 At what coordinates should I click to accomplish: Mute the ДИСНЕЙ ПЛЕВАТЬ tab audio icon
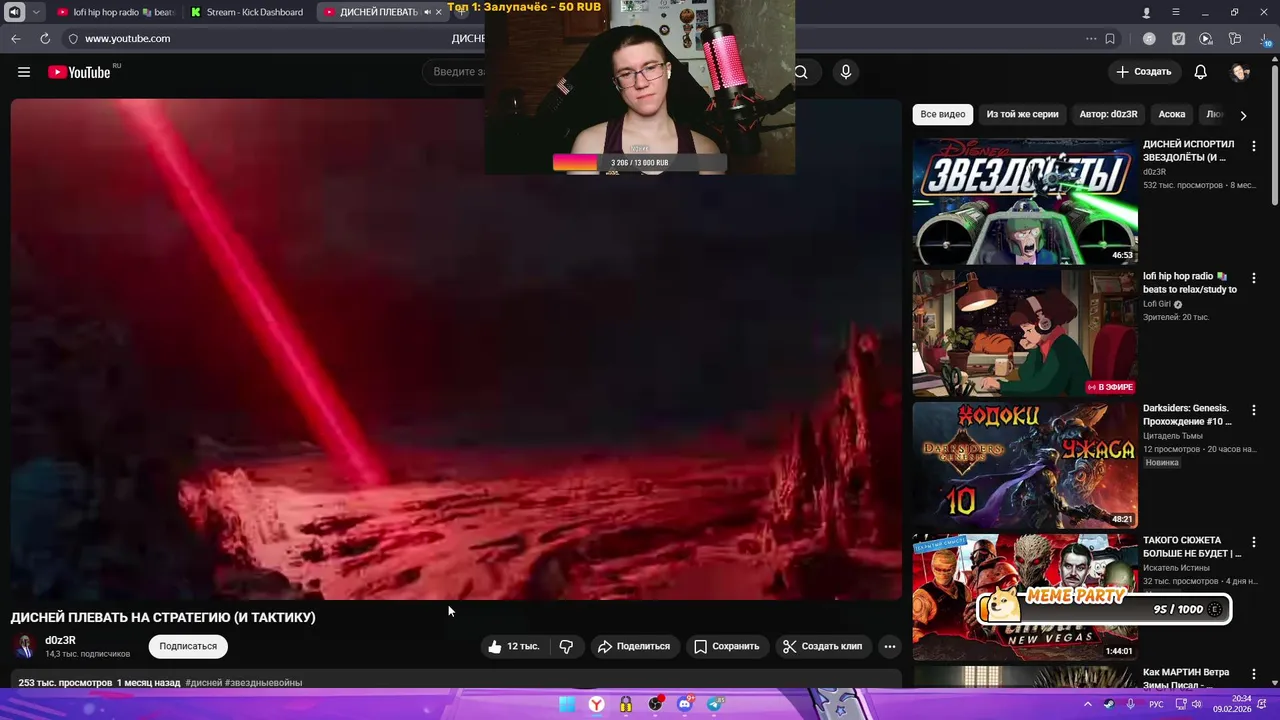pyautogui.click(x=427, y=12)
